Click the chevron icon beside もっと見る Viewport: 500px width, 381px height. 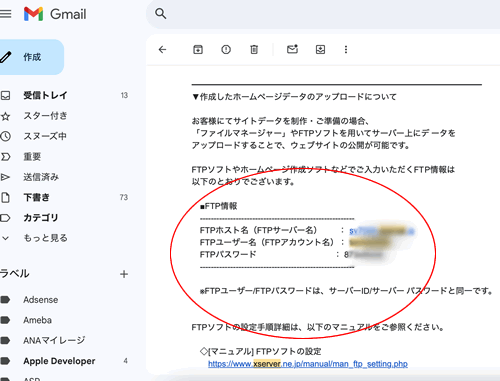pyautogui.click(x=5, y=238)
